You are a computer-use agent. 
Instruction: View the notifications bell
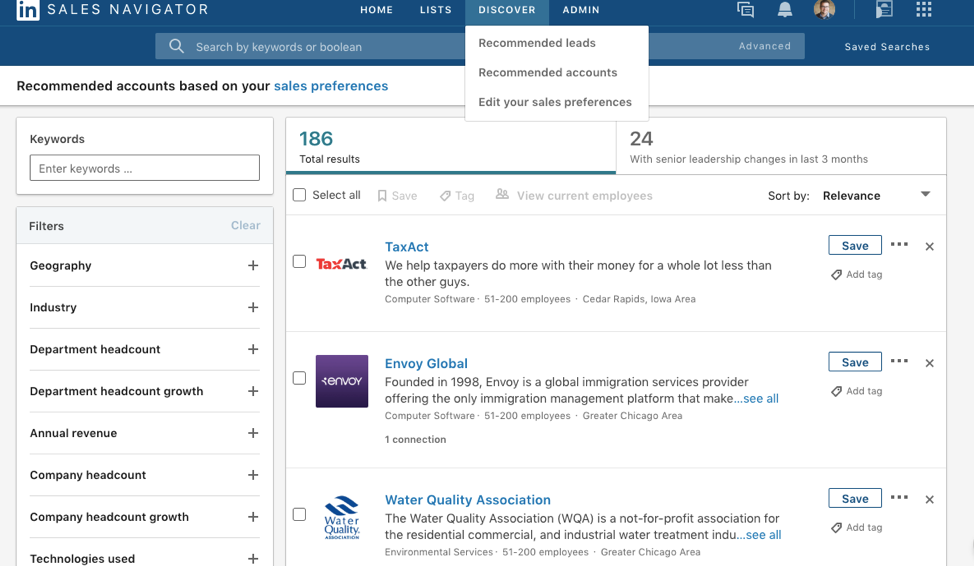[785, 9]
